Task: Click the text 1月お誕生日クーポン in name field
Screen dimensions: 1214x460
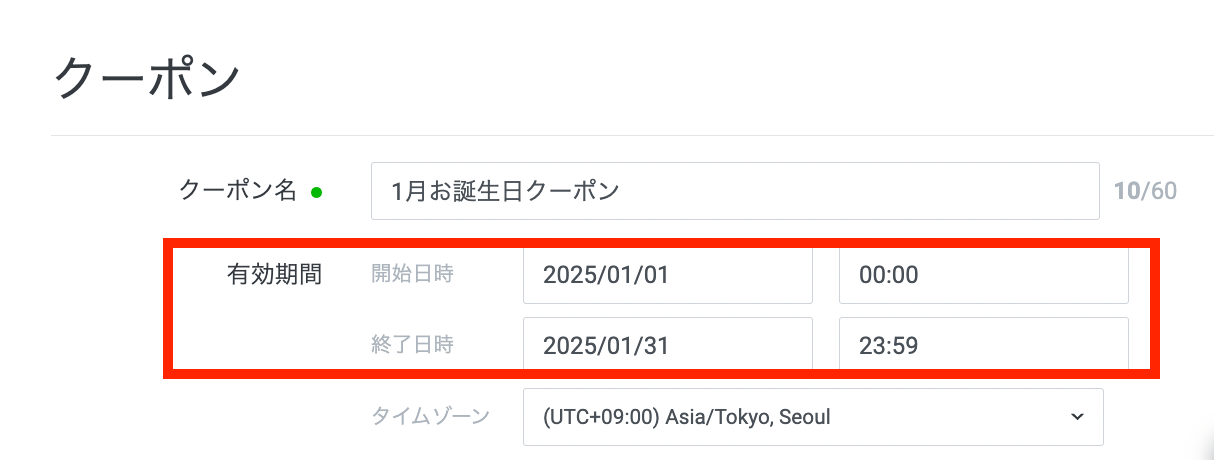Action: pos(506,191)
